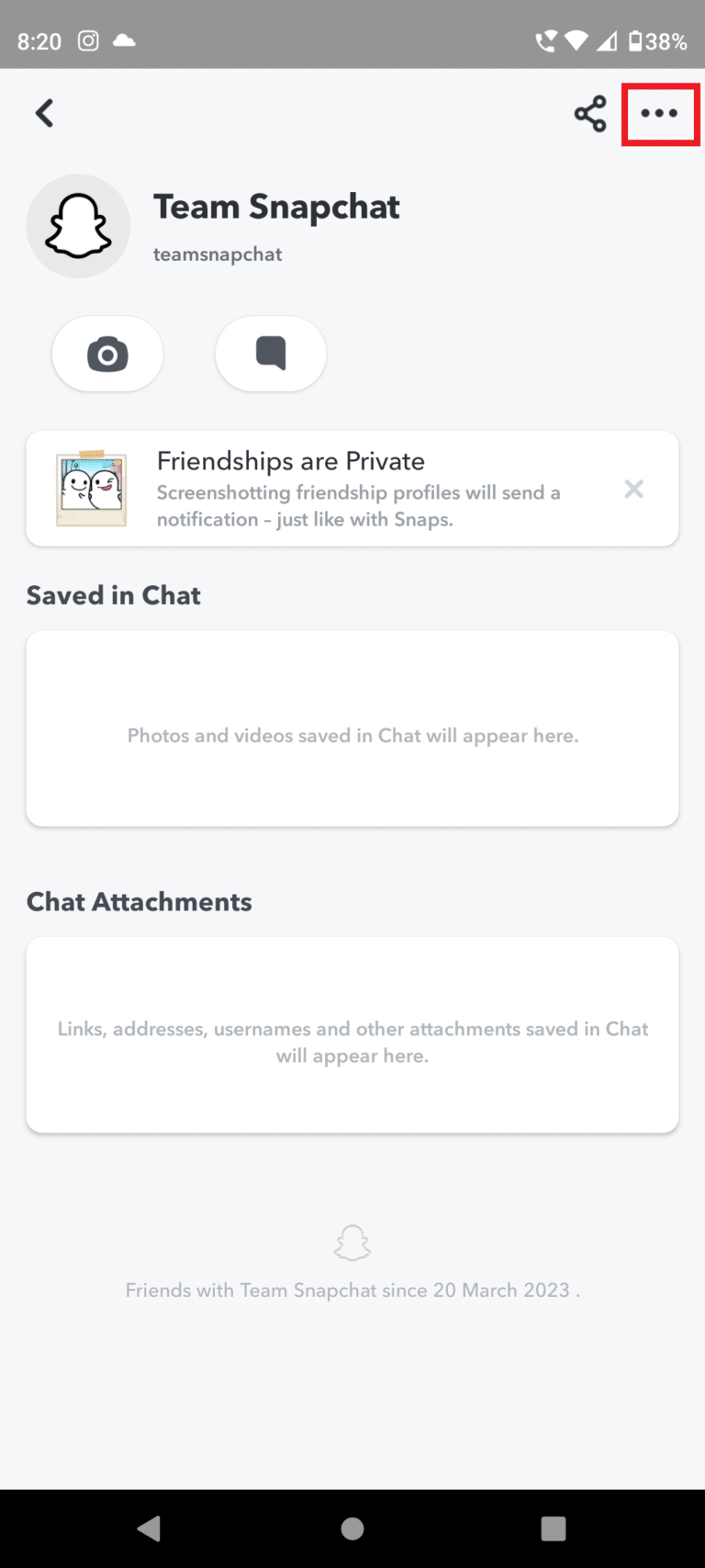Tap the Instagram status bar icon
Screen dimensions: 705x1568
click(88, 40)
